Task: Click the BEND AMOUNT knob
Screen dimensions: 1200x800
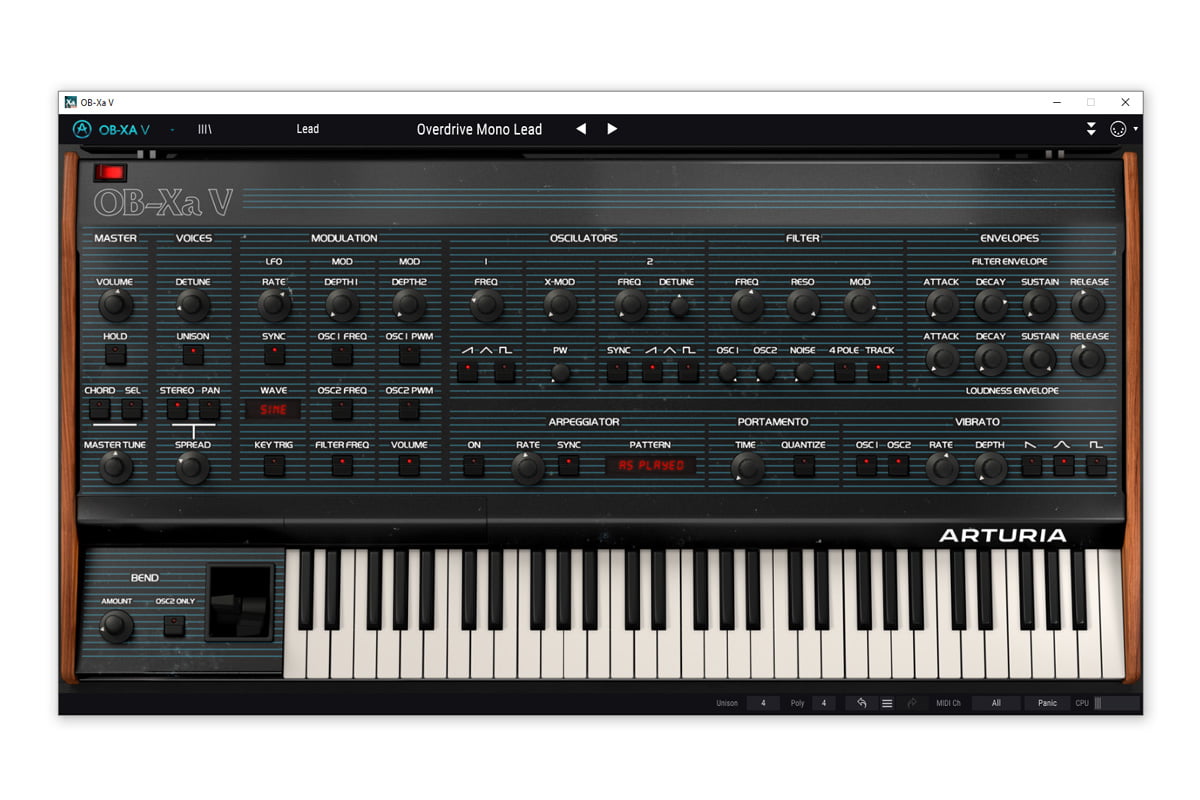Action: (116, 626)
